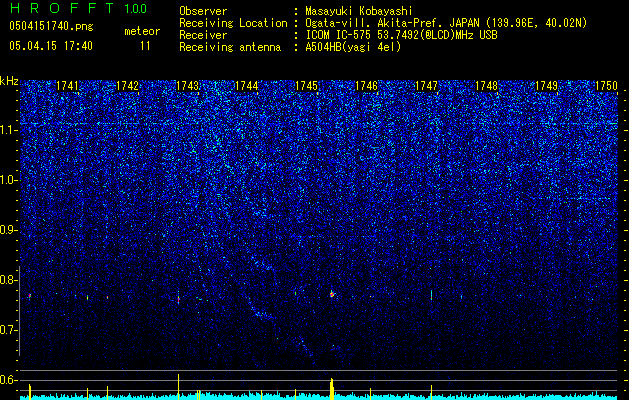Click the 1.1 kHz axis label
The image size is (629, 400).
(x=8, y=130)
